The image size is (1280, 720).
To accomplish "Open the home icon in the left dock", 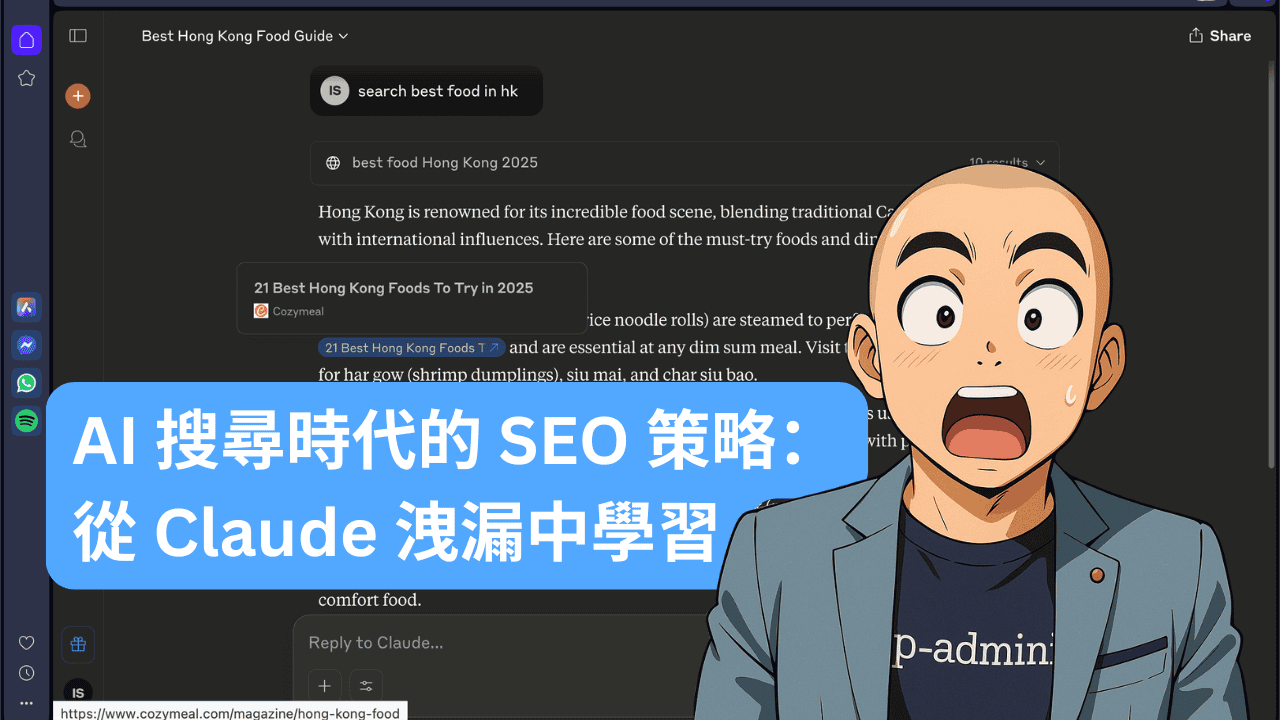I will pyautogui.click(x=27, y=40).
